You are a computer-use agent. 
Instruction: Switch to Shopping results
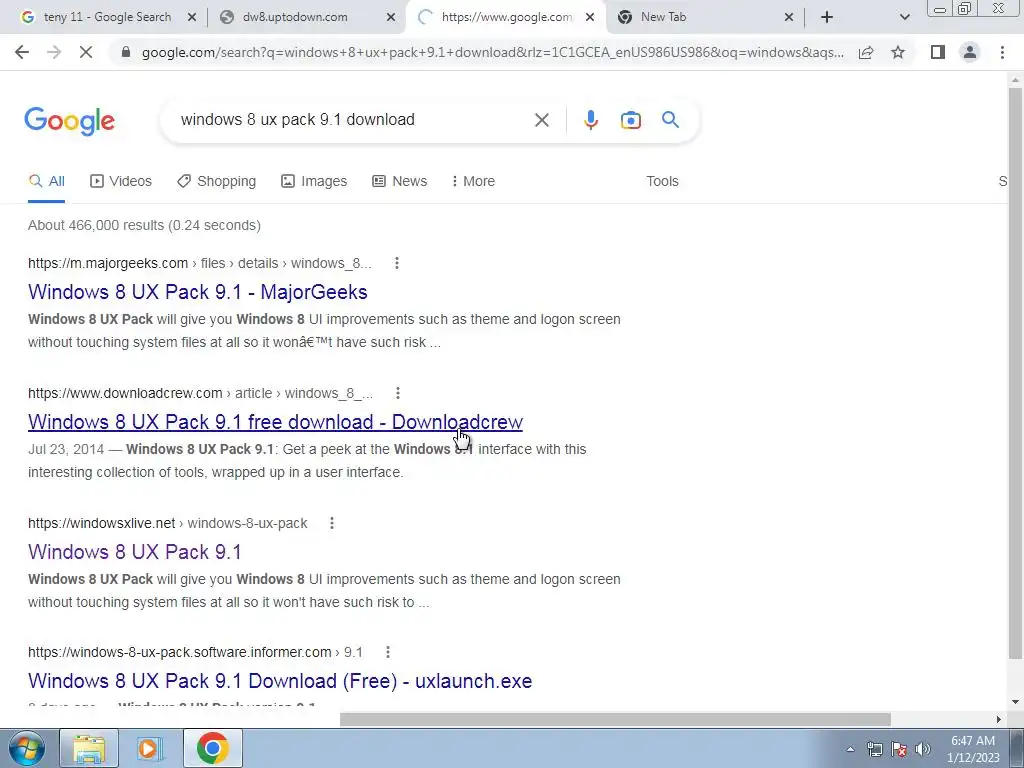[216, 182]
